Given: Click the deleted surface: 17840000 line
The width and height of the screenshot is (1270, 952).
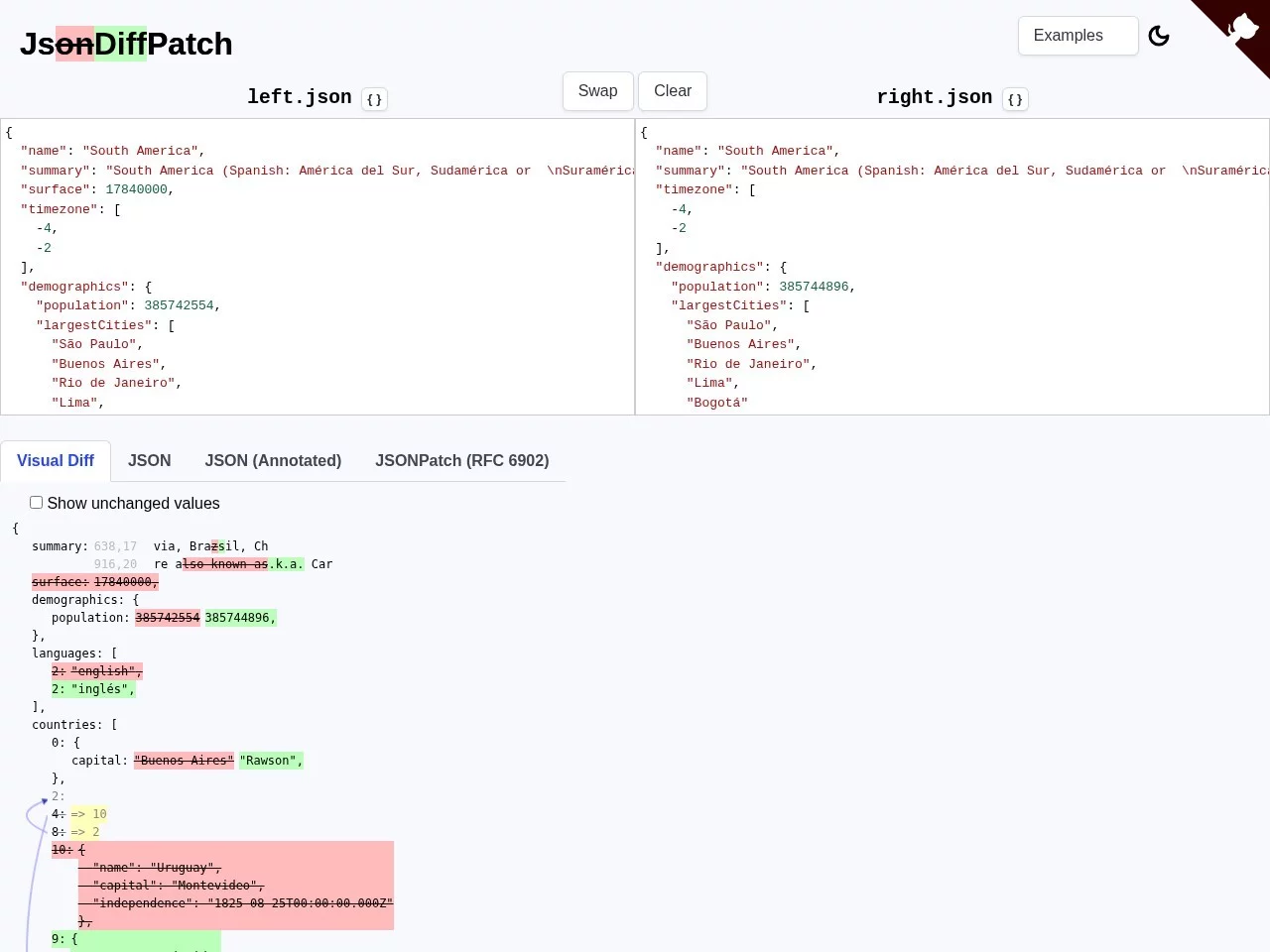Looking at the screenshot, I should coord(94,581).
